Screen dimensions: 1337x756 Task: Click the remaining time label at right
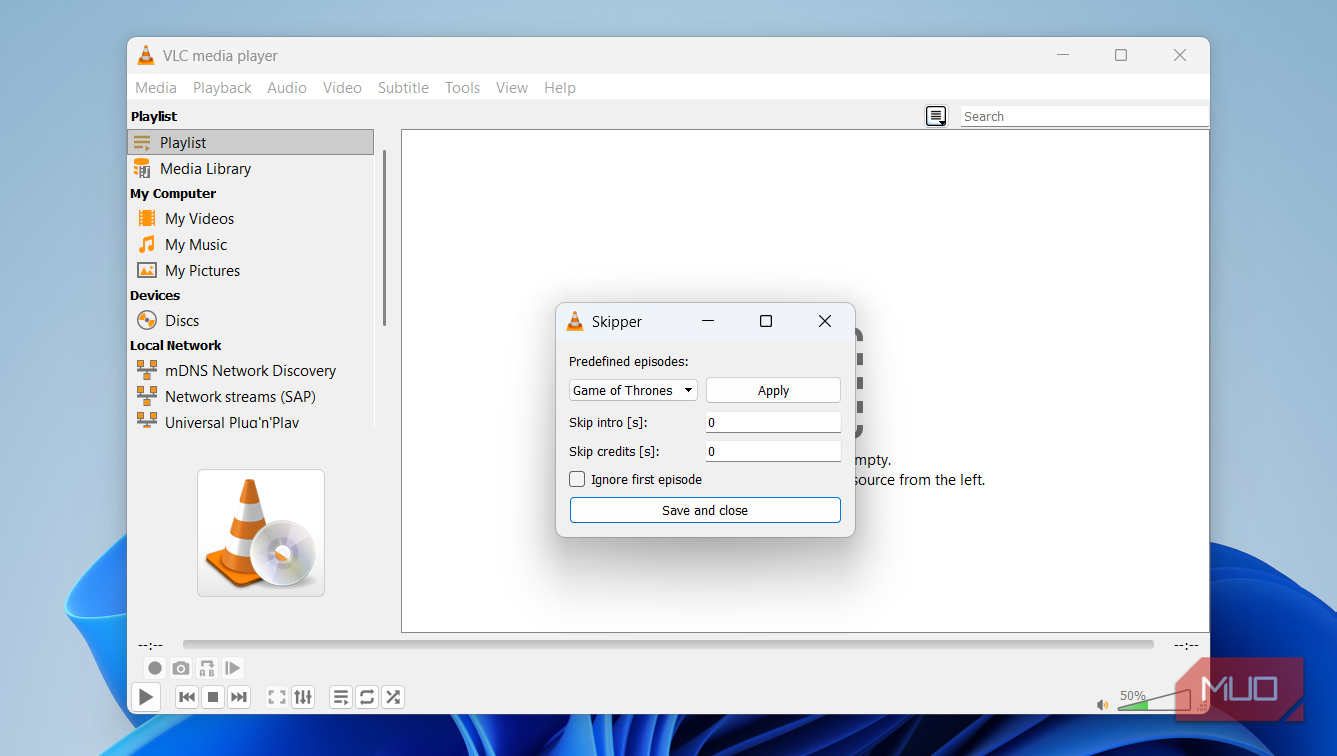click(1186, 645)
